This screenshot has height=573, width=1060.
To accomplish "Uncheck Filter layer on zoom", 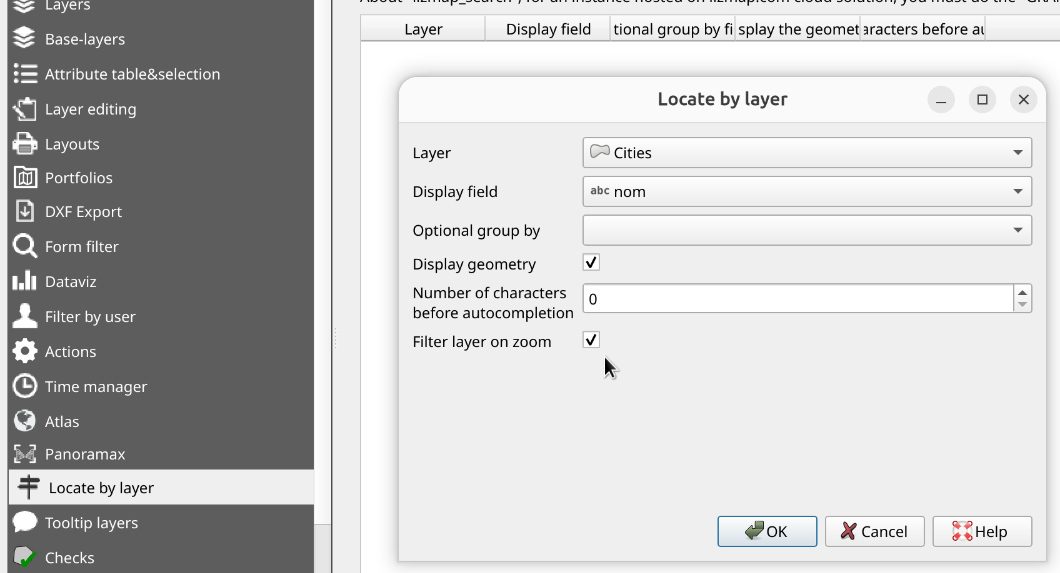I will click(592, 340).
